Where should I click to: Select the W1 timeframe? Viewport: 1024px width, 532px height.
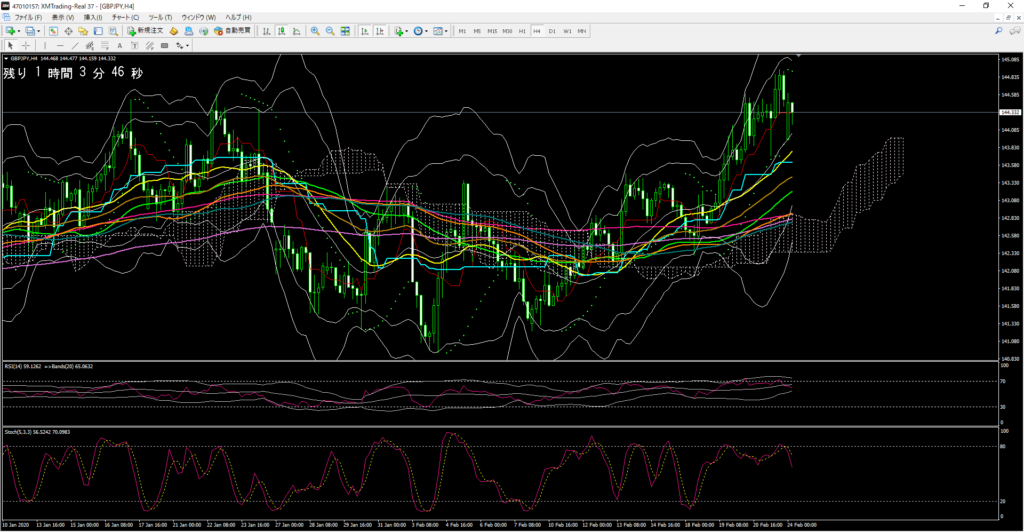(567, 31)
